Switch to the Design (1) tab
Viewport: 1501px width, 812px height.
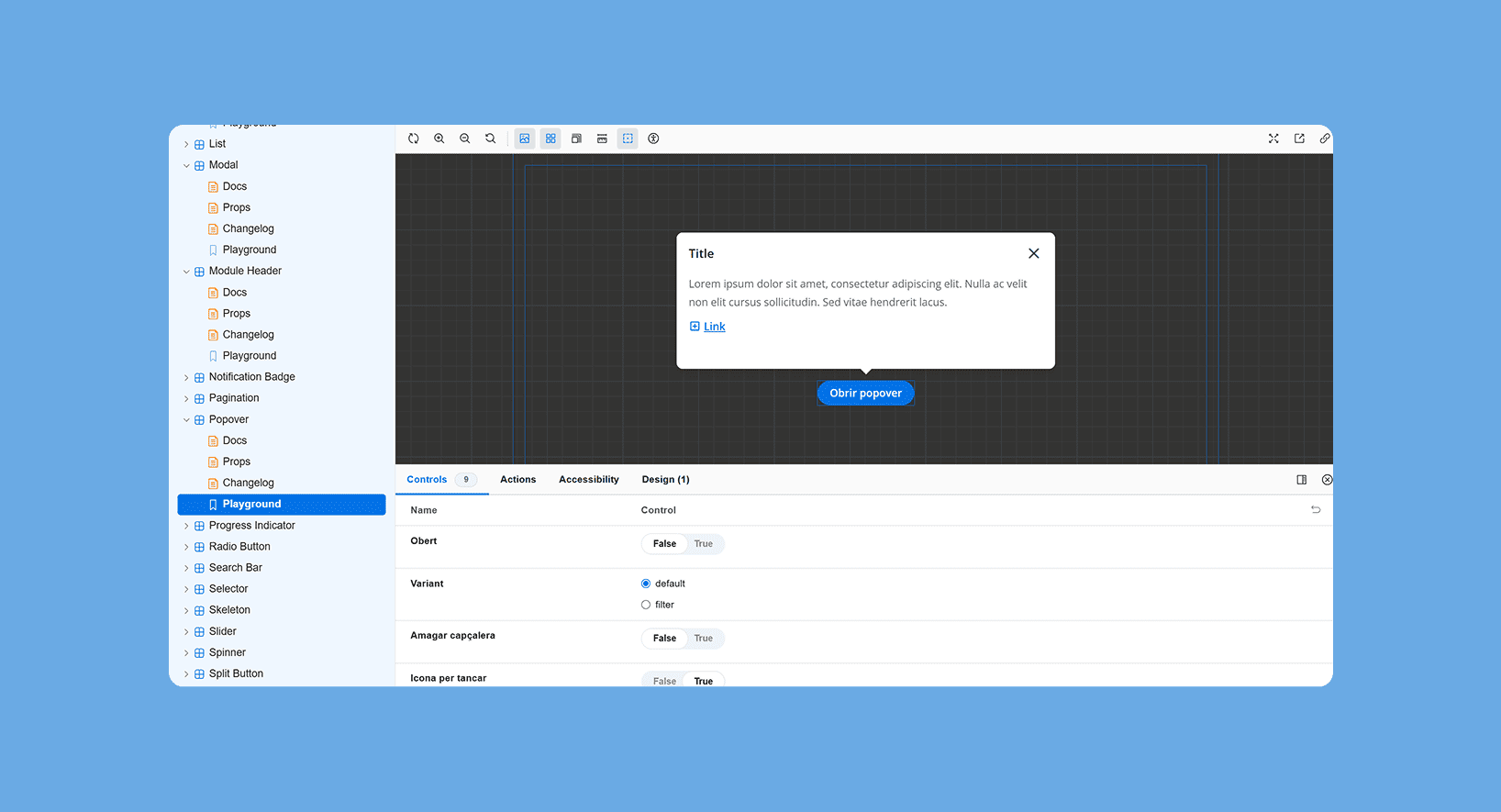tap(666, 480)
